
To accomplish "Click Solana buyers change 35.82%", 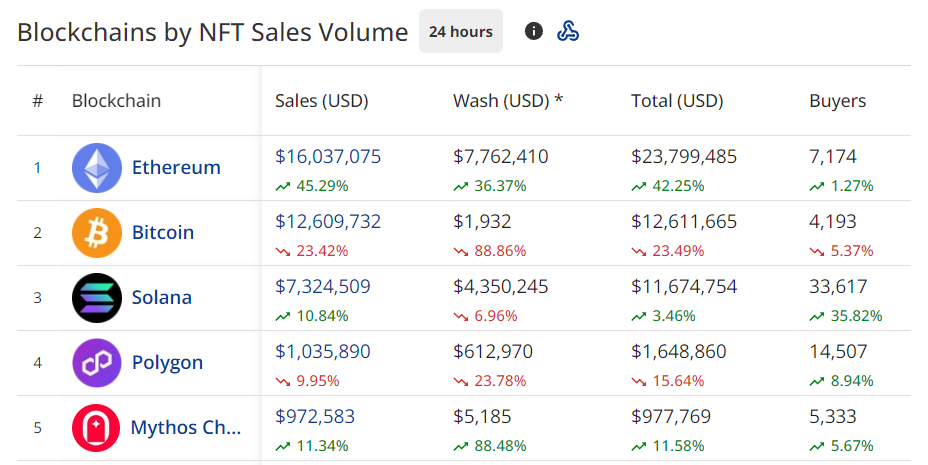I will click(x=846, y=317).
